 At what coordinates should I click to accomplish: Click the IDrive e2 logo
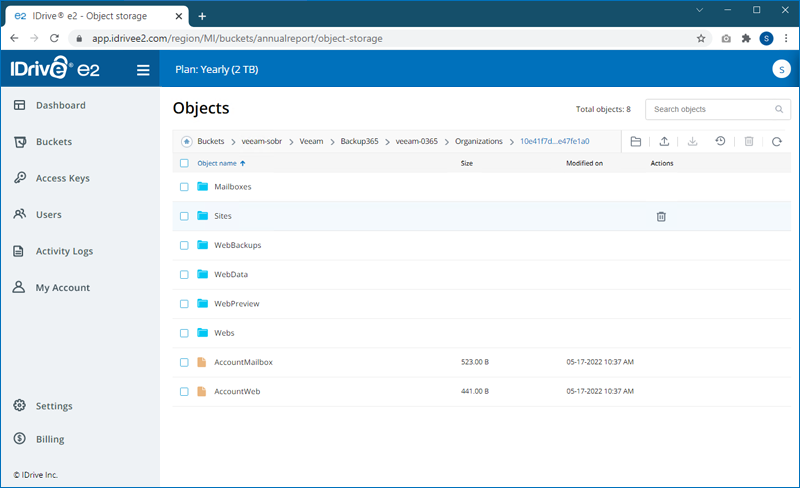click(x=55, y=68)
